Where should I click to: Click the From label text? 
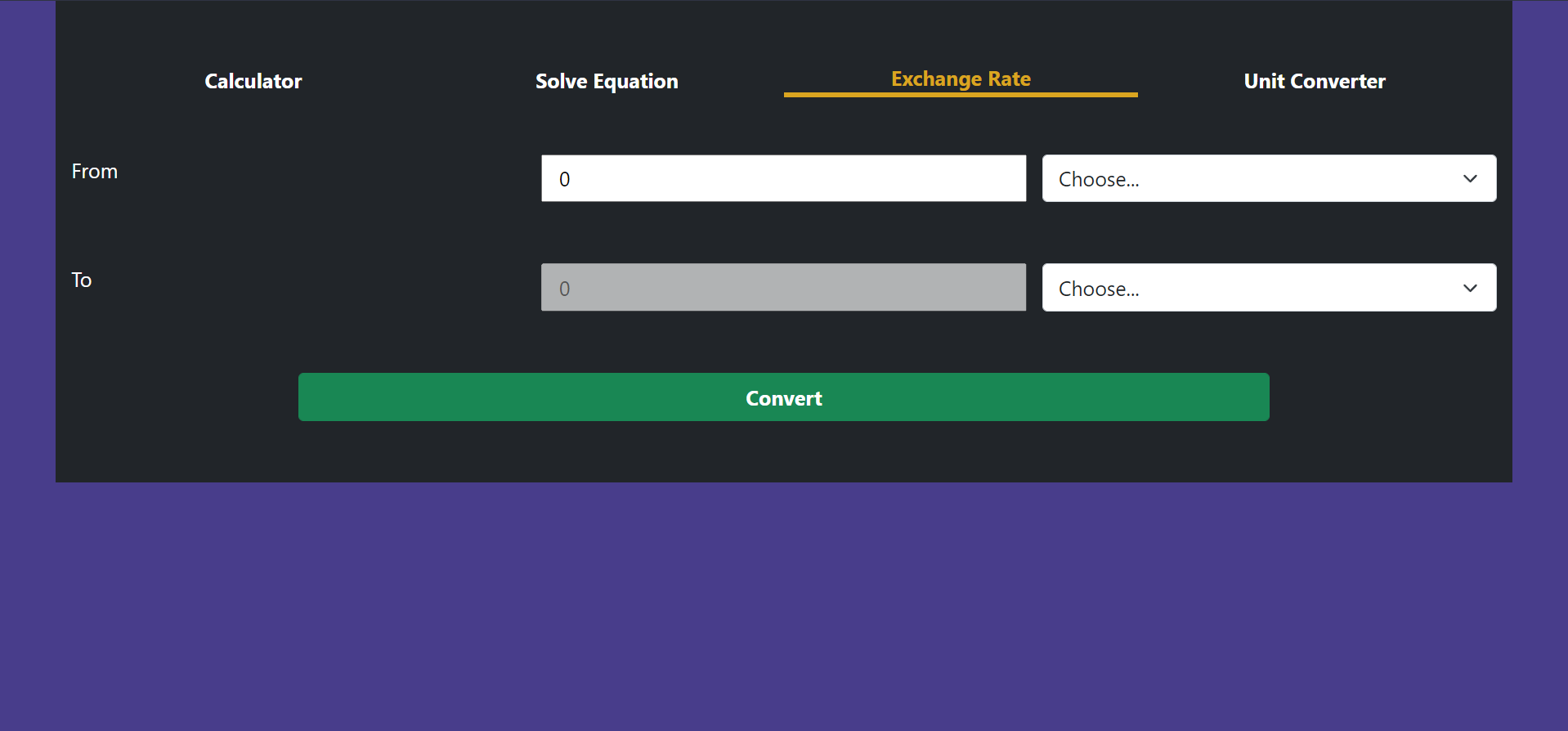[x=95, y=172]
